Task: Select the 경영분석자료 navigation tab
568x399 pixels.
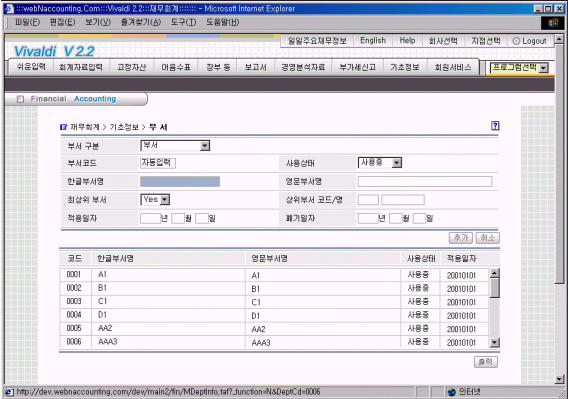Action: [303, 67]
